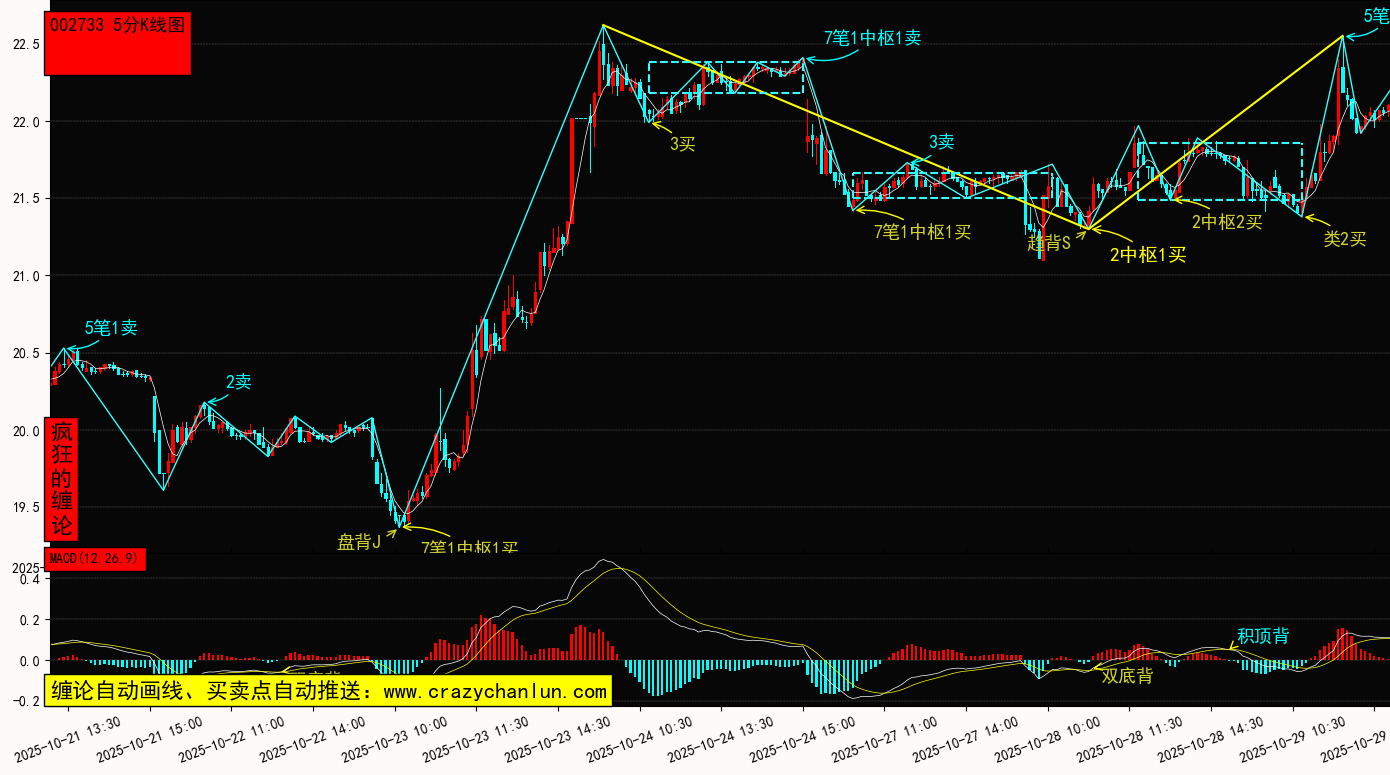Viewport: 1390px width, 775px height.
Task: Click the 趋背S divergence marker
Action: pos(1049,242)
